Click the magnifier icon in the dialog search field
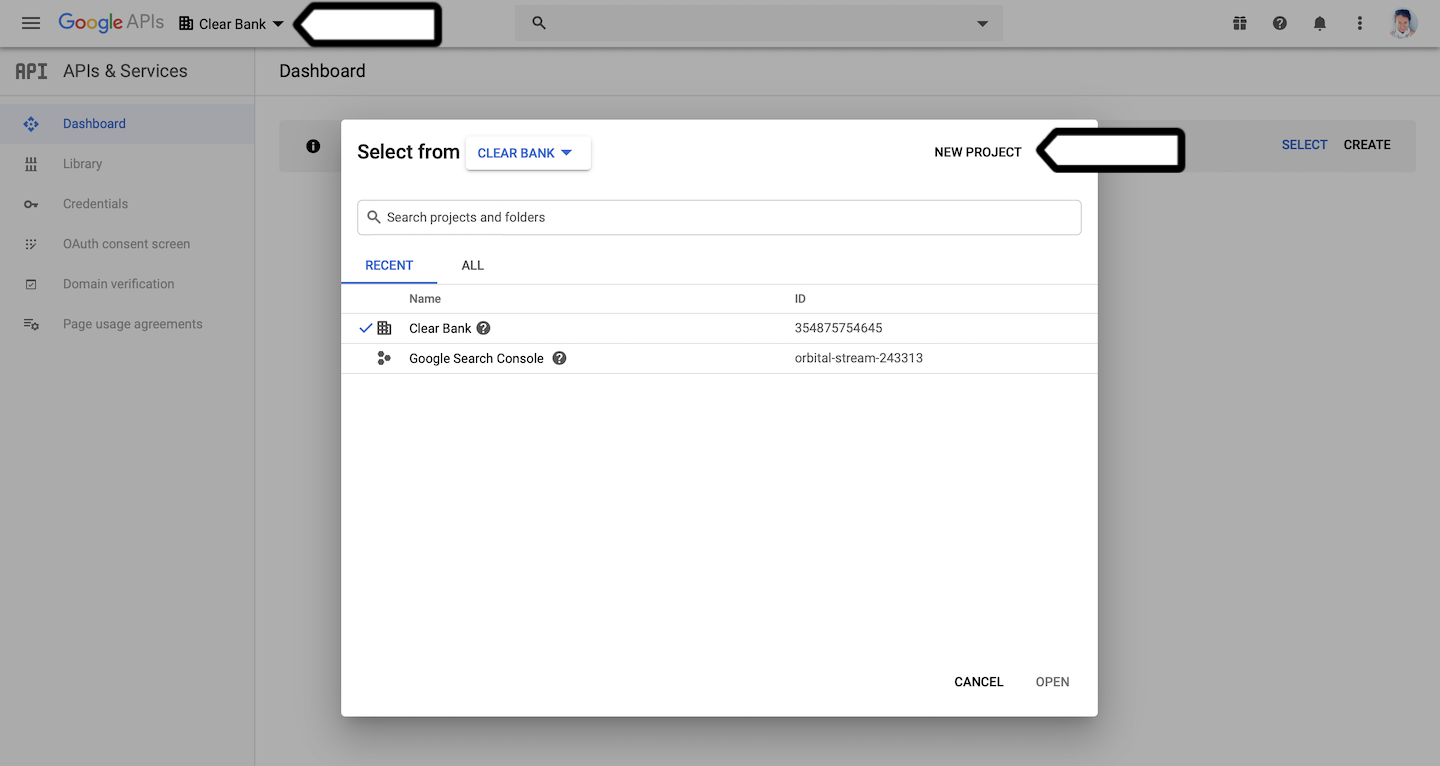The image size is (1440, 766). pos(374,217)
